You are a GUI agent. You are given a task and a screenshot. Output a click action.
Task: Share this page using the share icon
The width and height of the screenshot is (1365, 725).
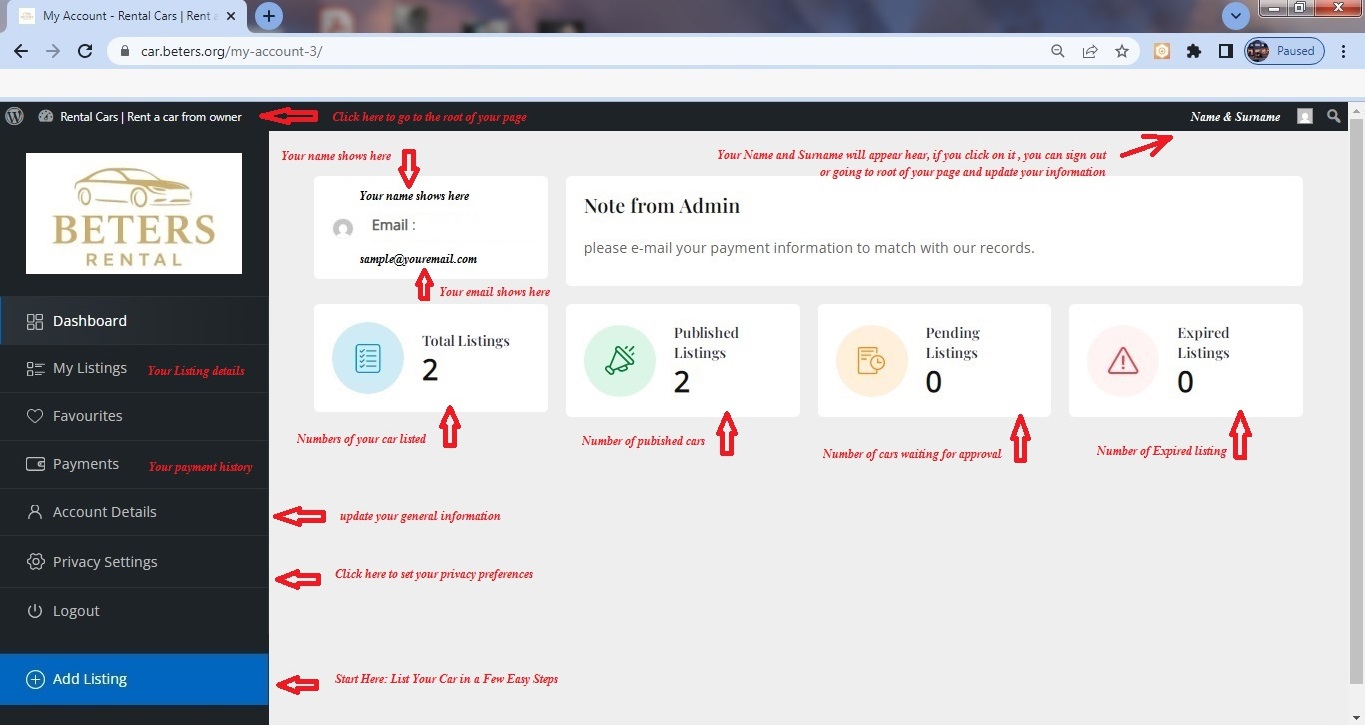(1090, 51)
